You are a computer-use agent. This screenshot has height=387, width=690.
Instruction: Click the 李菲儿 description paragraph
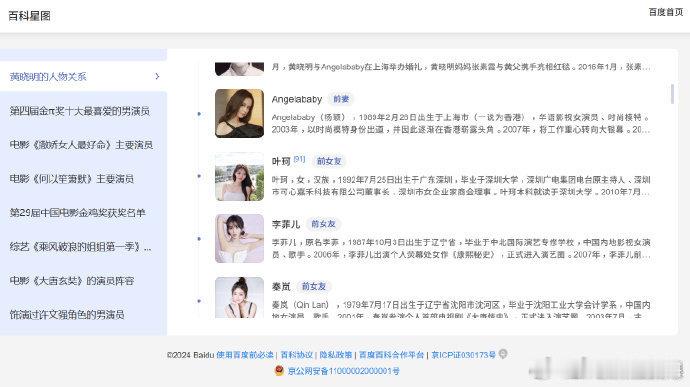tap(461, 248)
